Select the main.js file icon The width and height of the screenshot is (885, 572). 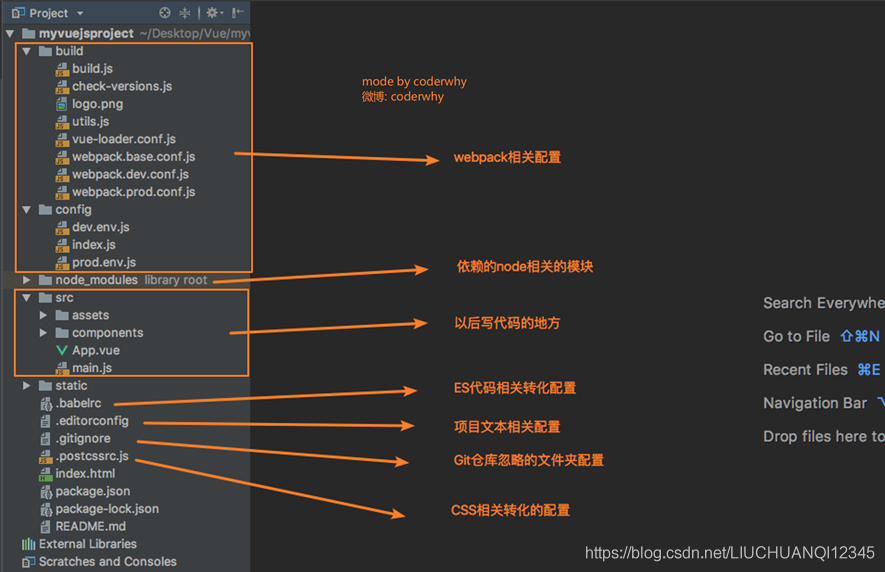click(62, 368)
